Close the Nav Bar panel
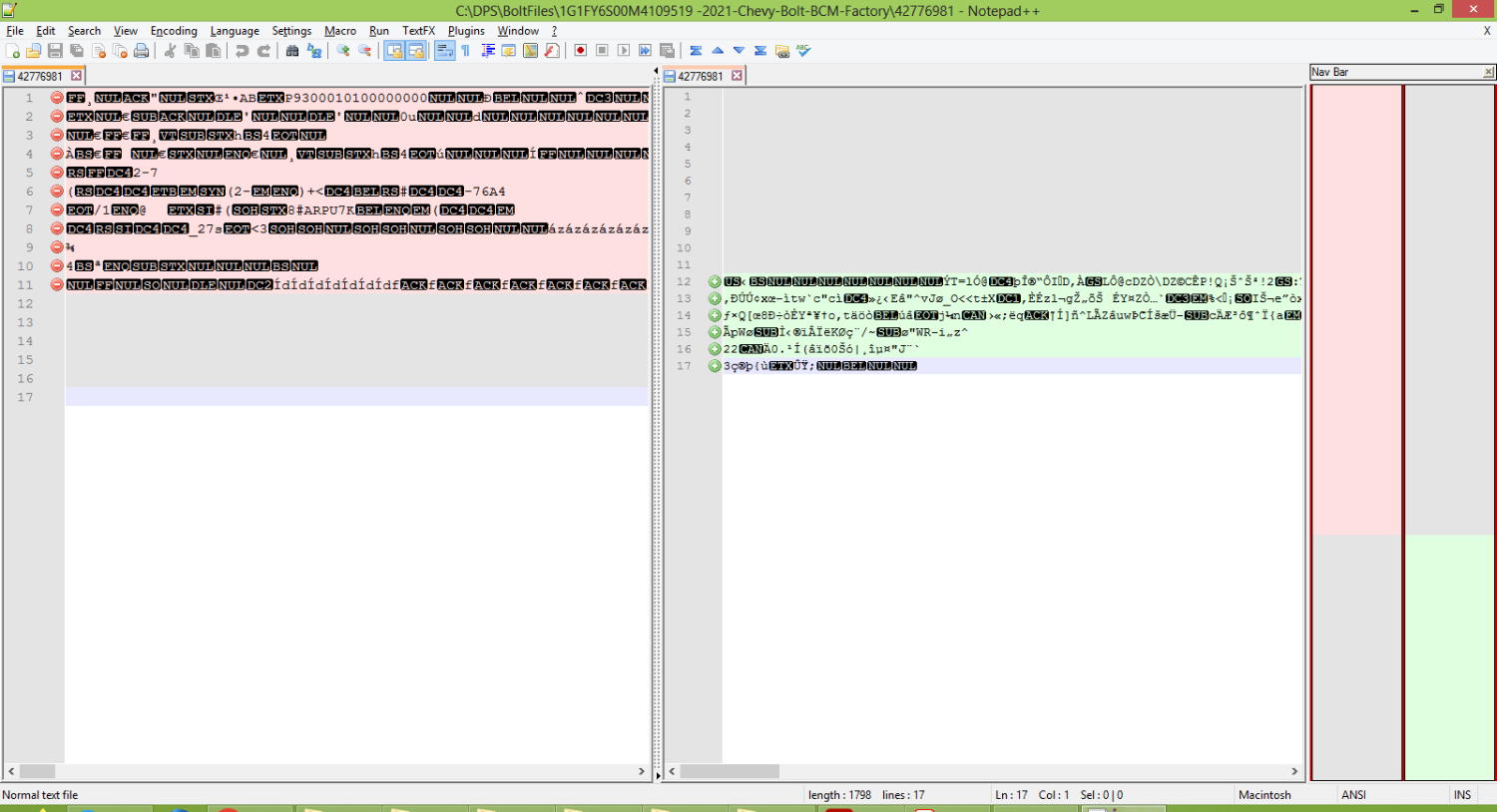 pos(1488,72)
